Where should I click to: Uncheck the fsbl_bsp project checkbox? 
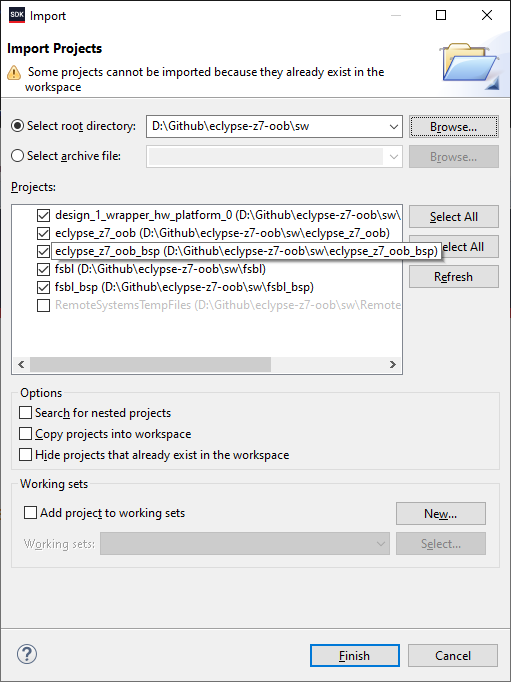click(x=43, y=287)
